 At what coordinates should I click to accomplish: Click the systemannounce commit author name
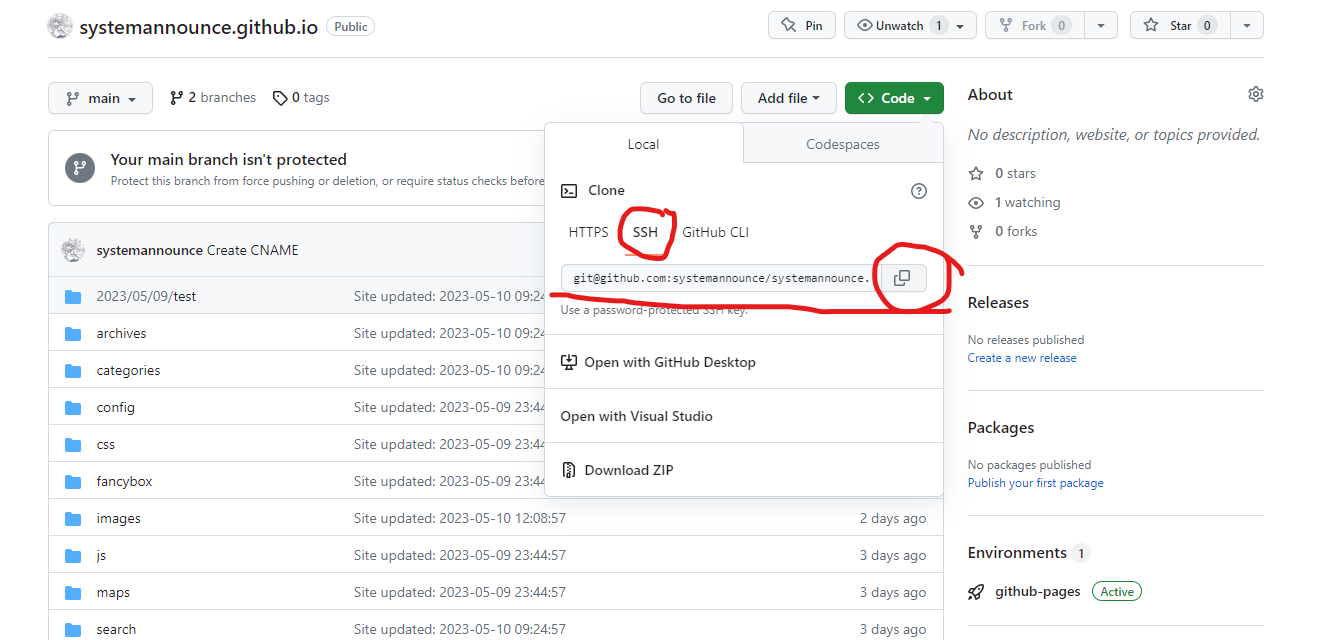coord(150,250)
